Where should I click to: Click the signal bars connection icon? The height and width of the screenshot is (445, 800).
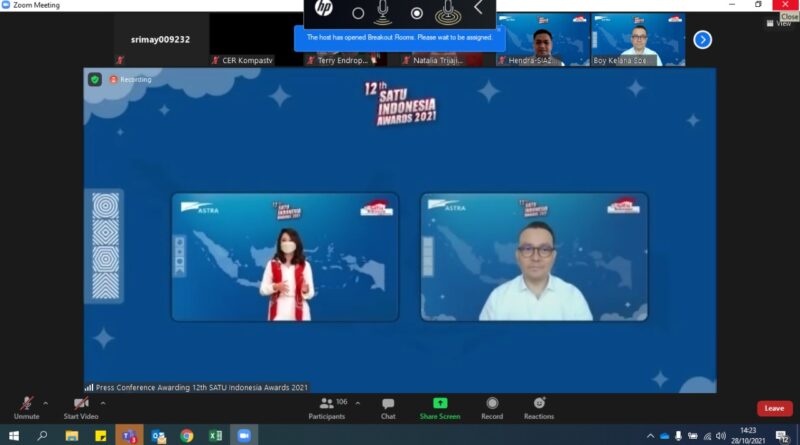pyautogui.click(x=89, y=387)
